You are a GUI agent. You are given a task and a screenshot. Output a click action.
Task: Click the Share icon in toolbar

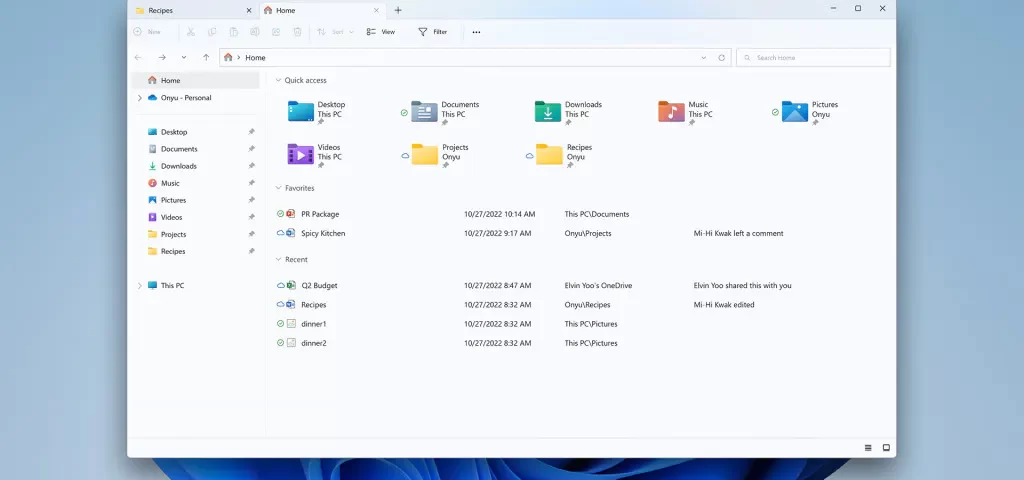[276, 31]
